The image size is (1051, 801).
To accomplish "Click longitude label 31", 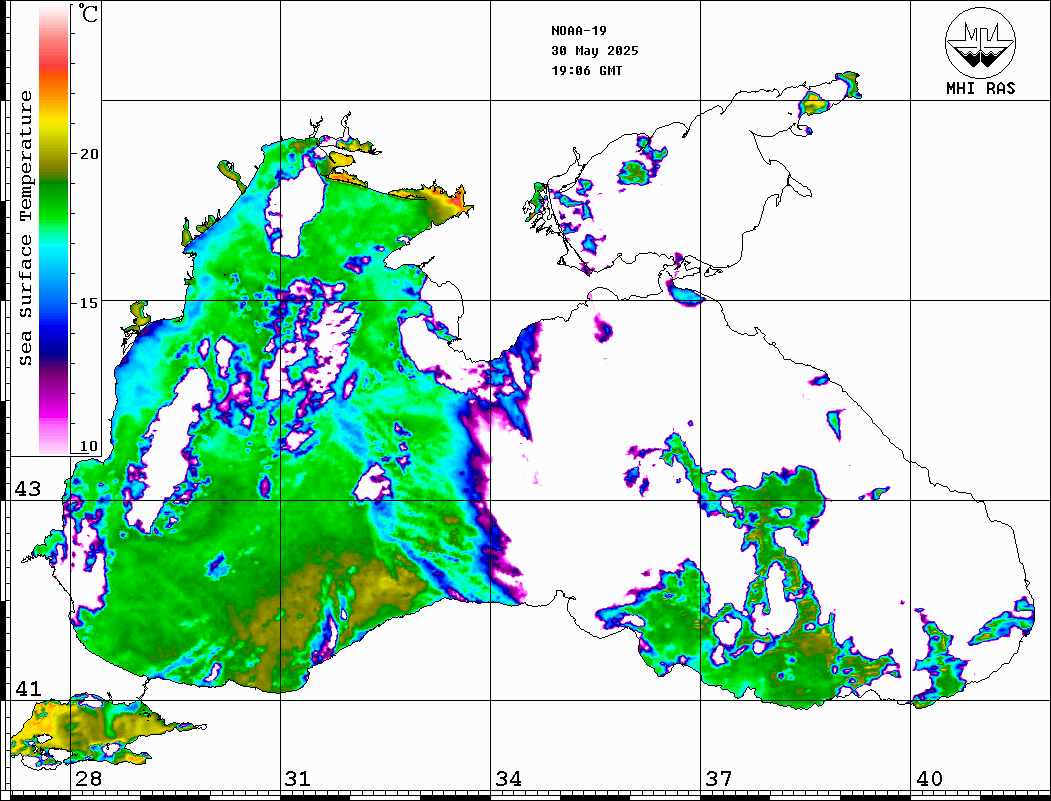I will (x=298, y=778).
